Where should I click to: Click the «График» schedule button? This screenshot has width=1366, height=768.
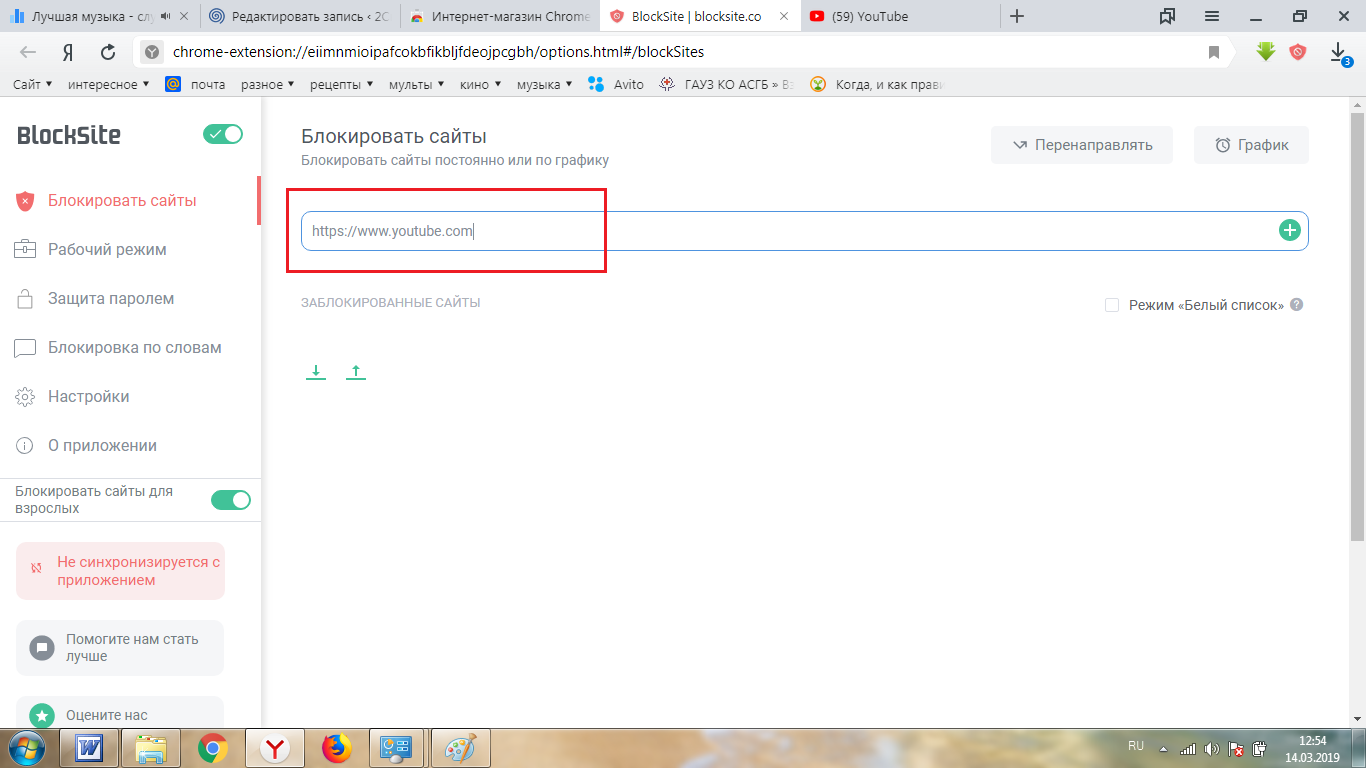(1251, 145)
